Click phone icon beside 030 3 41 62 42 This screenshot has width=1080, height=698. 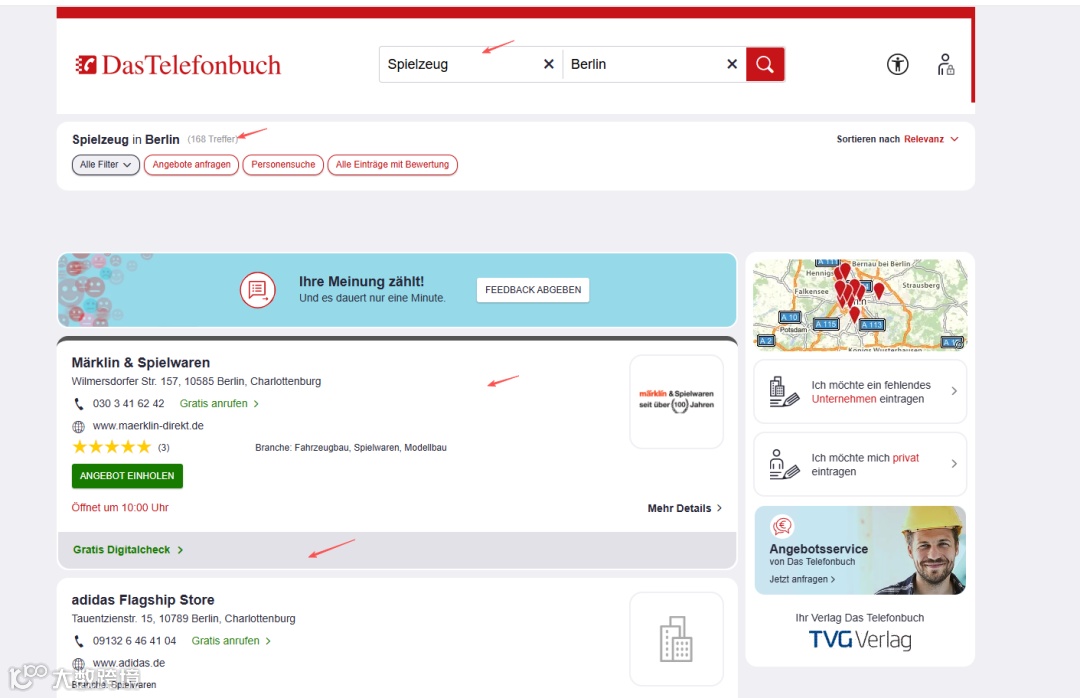pyautogui.click(x=79, y=404)
